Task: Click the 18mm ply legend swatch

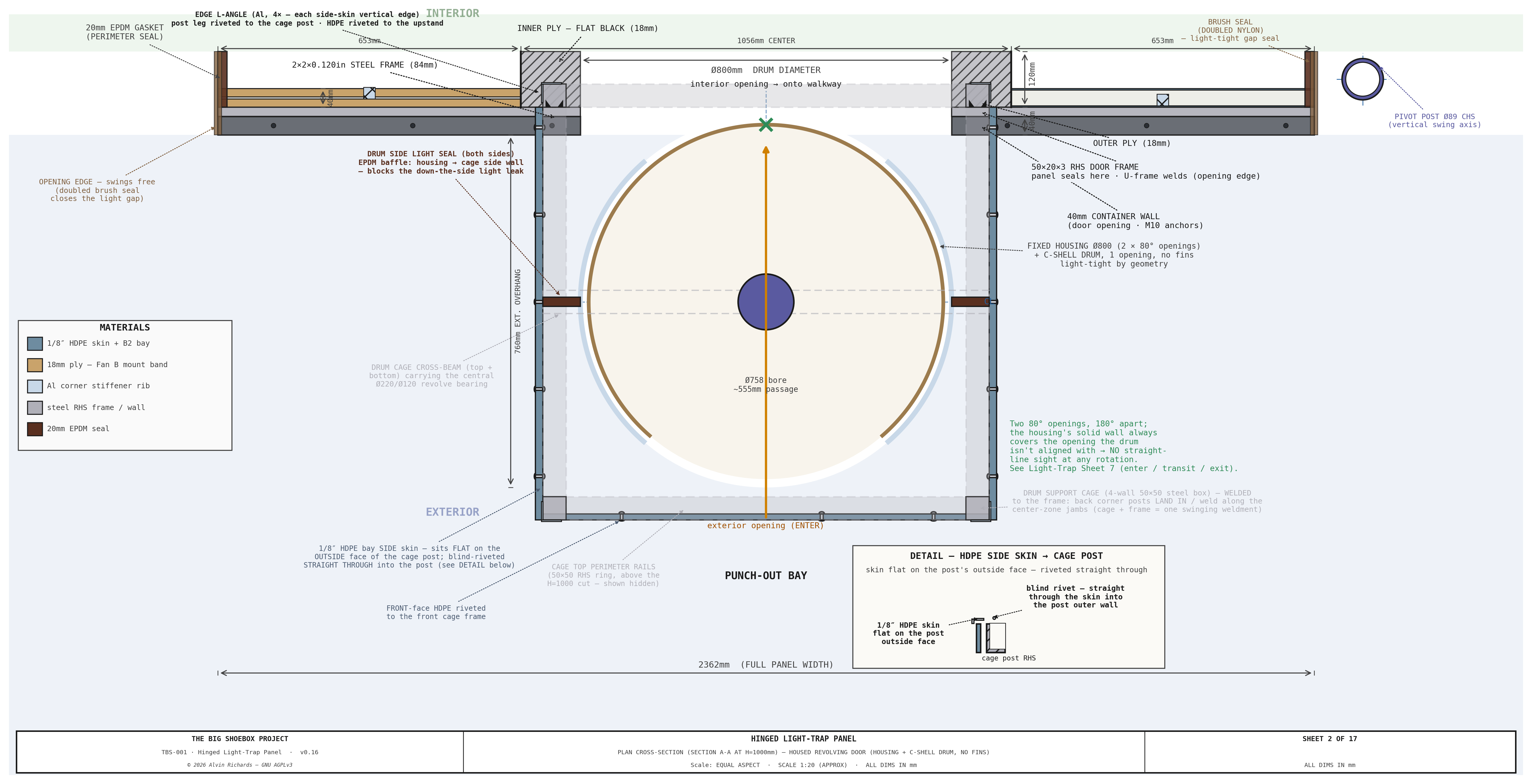Action: (x=35, y=365)
